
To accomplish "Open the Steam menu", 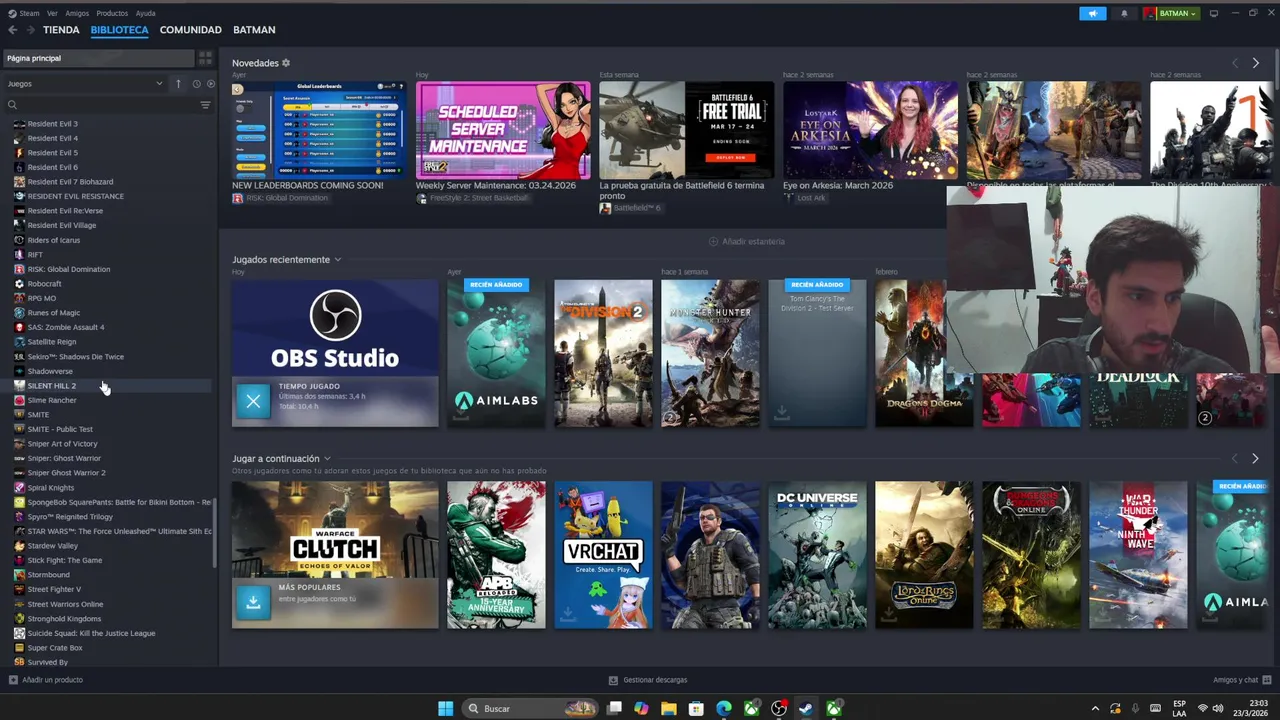I will click(29, 13).
